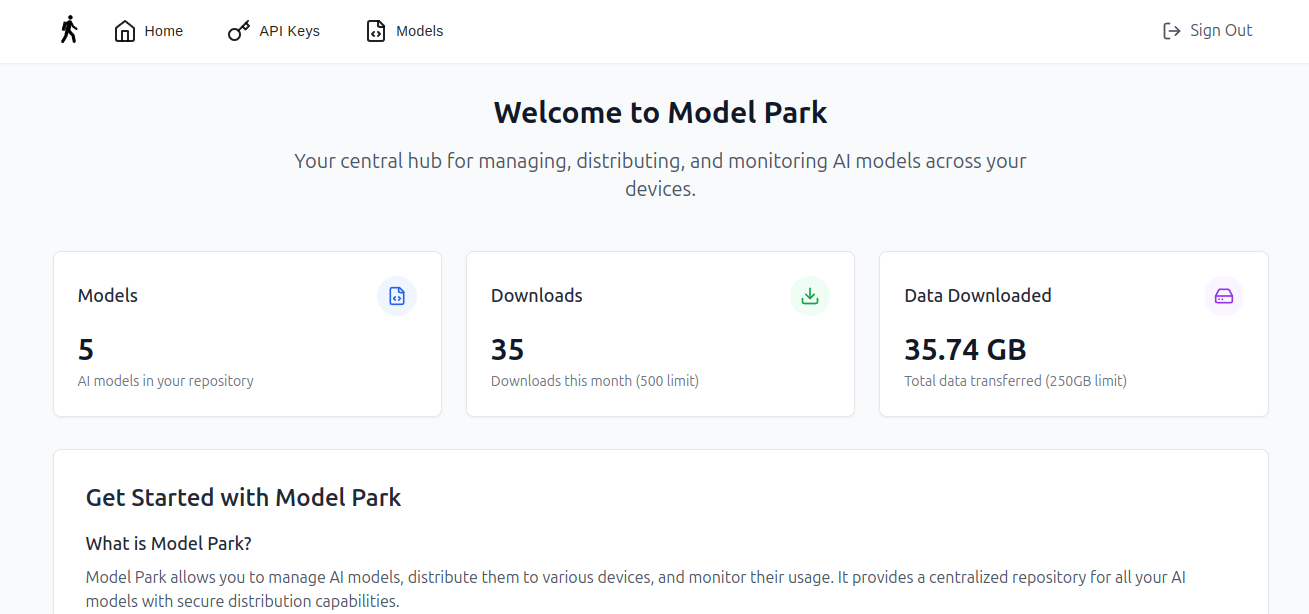1309x614 pixels.
Task: Go to the API Keys nav label
Action: coord(289,31)
